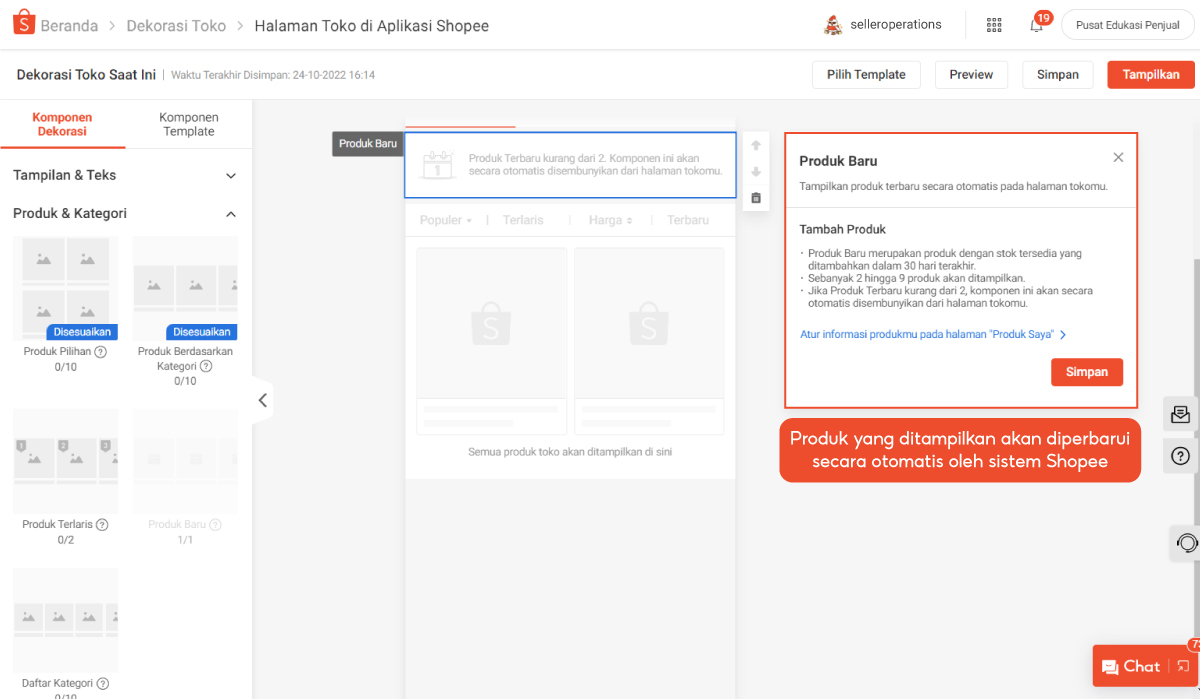Click the inbox icon on right sidebar
The image size is (1200, 699).
1180,414
